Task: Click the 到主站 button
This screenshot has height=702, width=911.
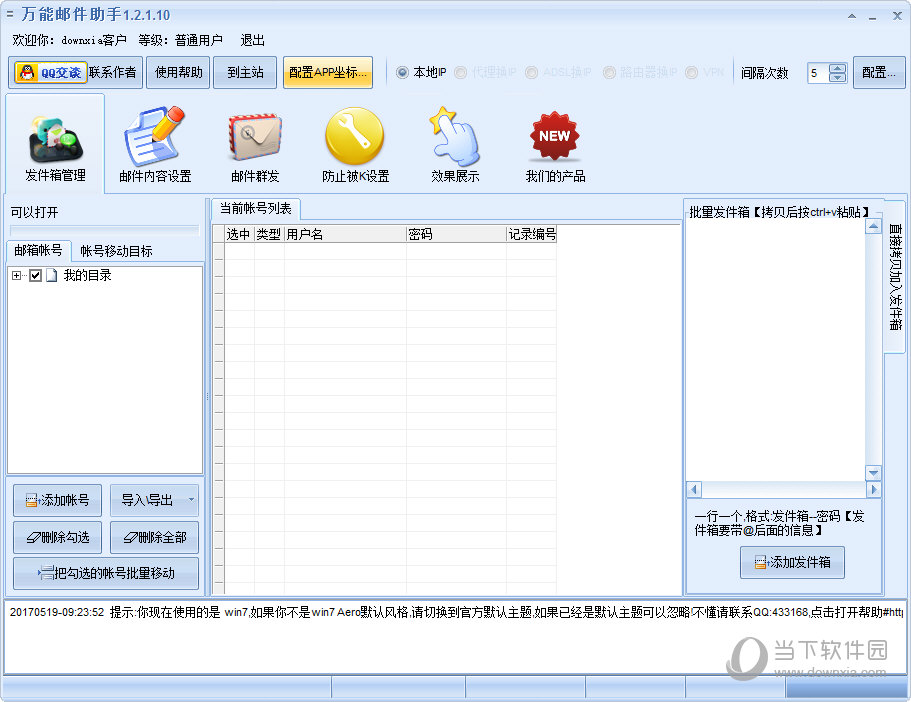Action: [245, 73]
